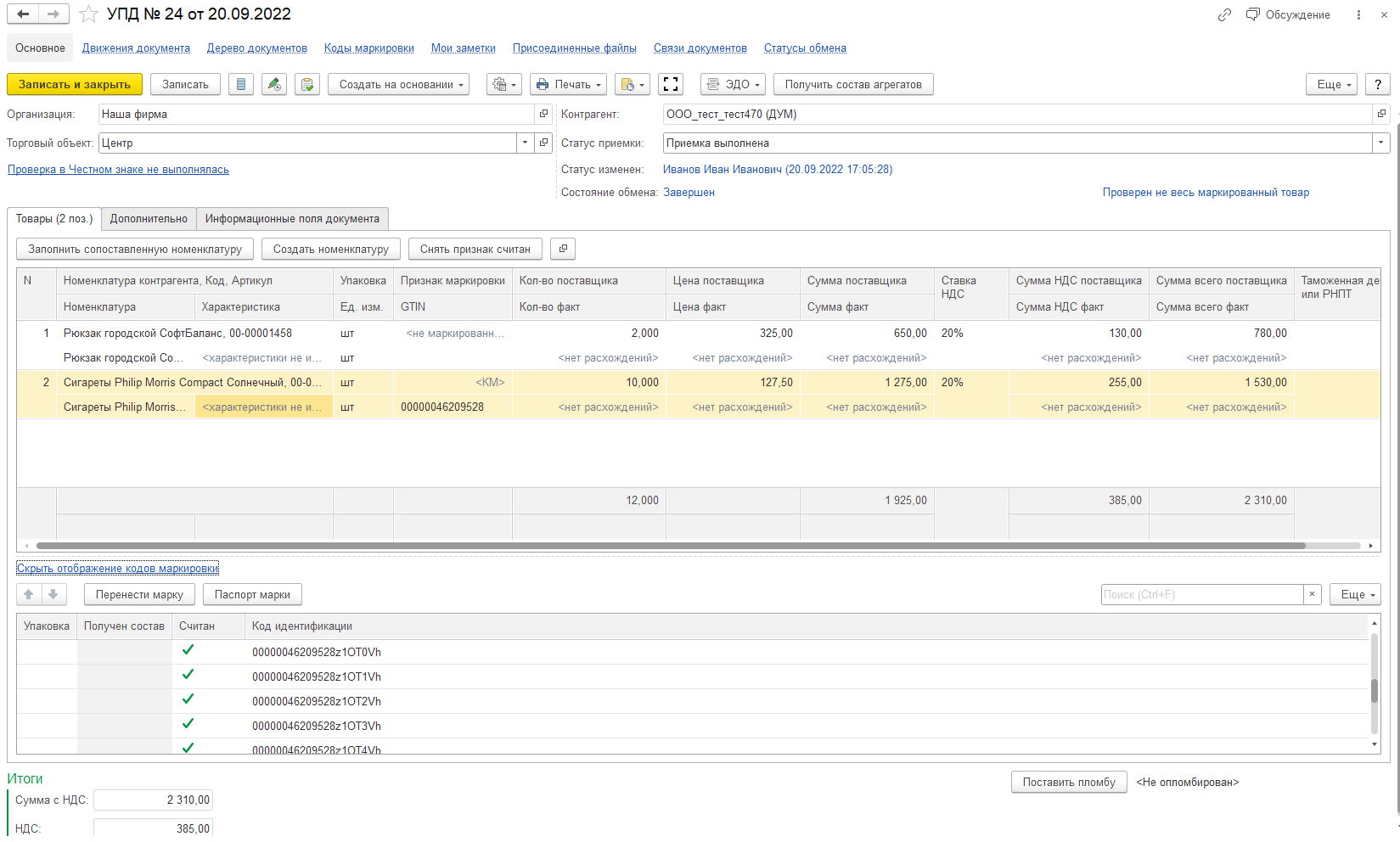The width and height of the screenshot is (1400, 842).
Task: Expand the Печать print menu
Action: coord(568,84)
